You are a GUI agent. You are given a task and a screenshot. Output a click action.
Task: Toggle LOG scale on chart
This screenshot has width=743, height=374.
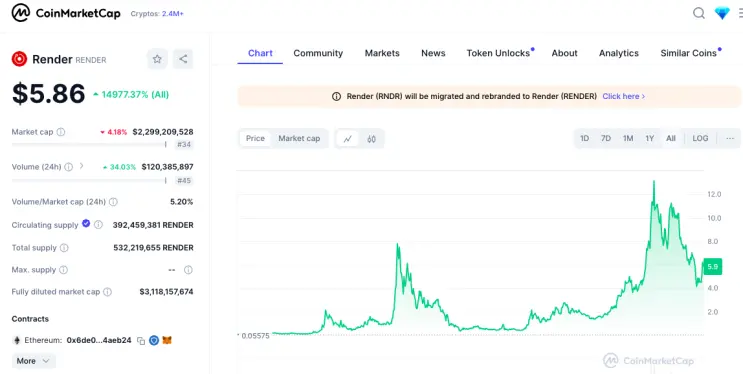click(x=700, y=138)
